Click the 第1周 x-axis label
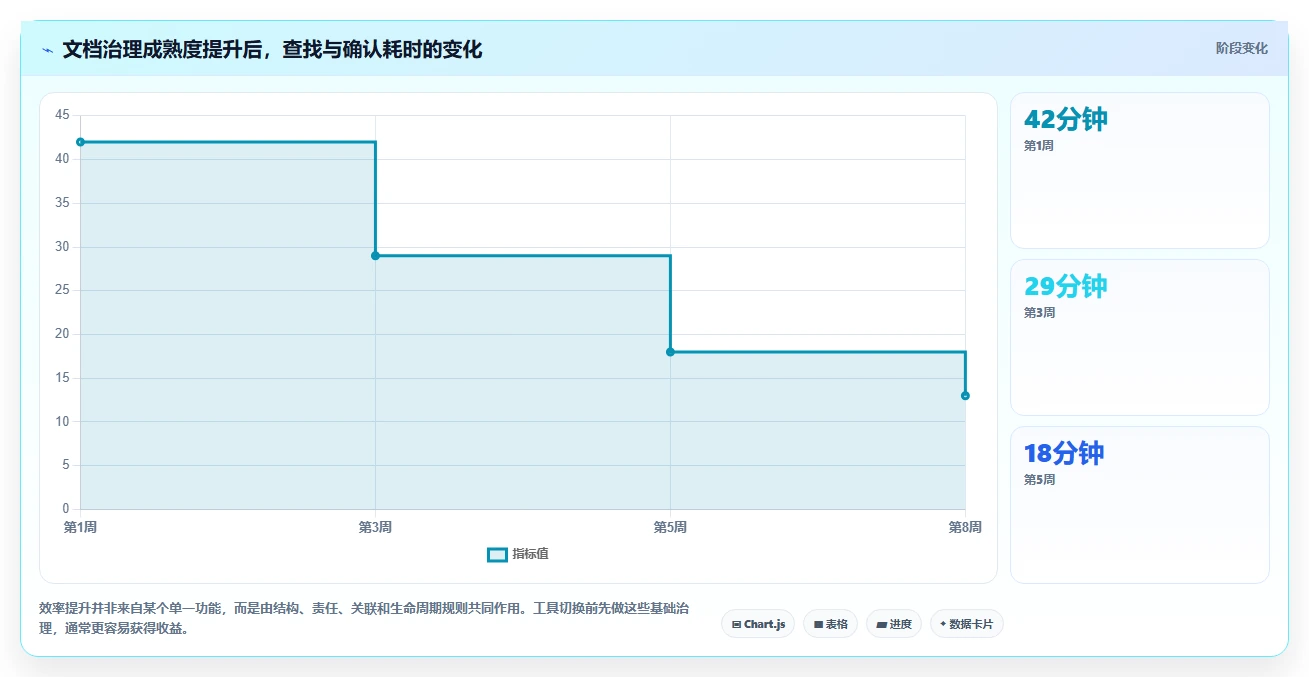 (80, 527)
